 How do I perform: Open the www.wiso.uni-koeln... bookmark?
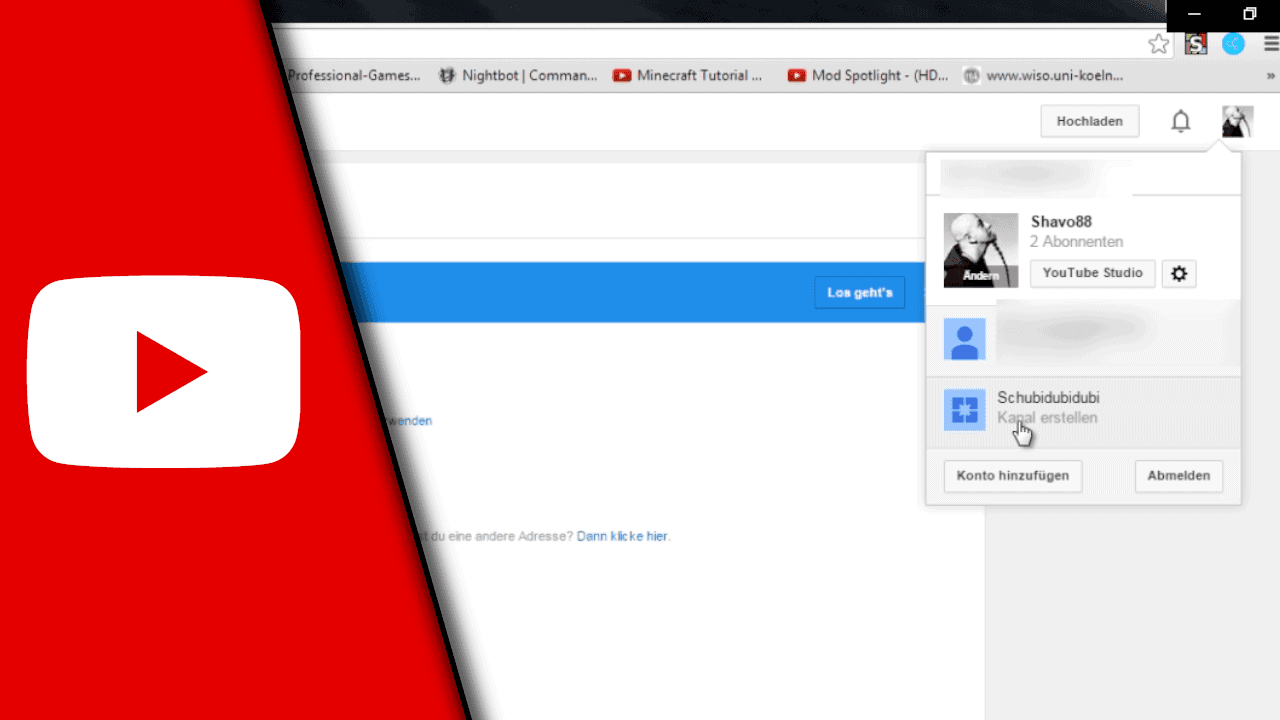[x=1043, y=75]
